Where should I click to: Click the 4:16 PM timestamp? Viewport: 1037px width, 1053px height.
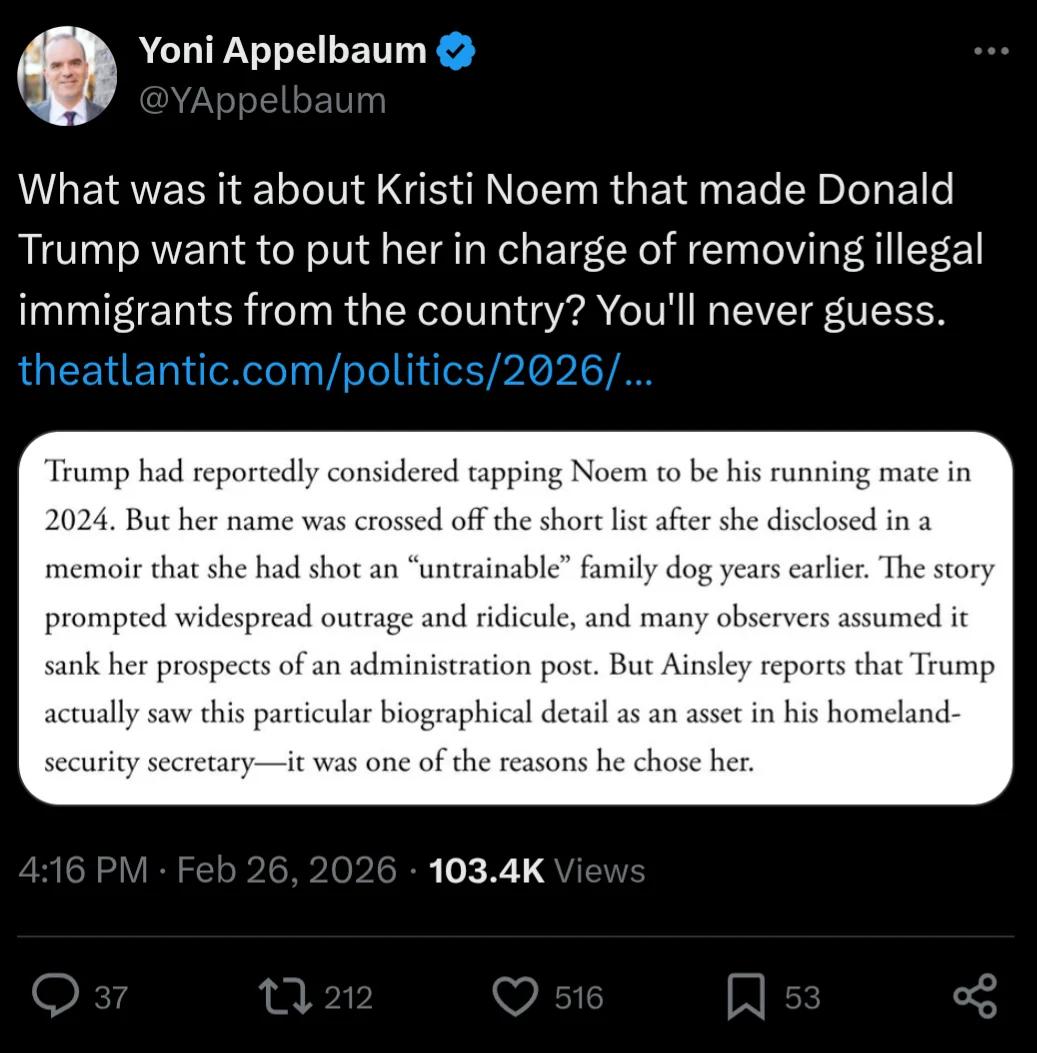(x=84, y=870)
